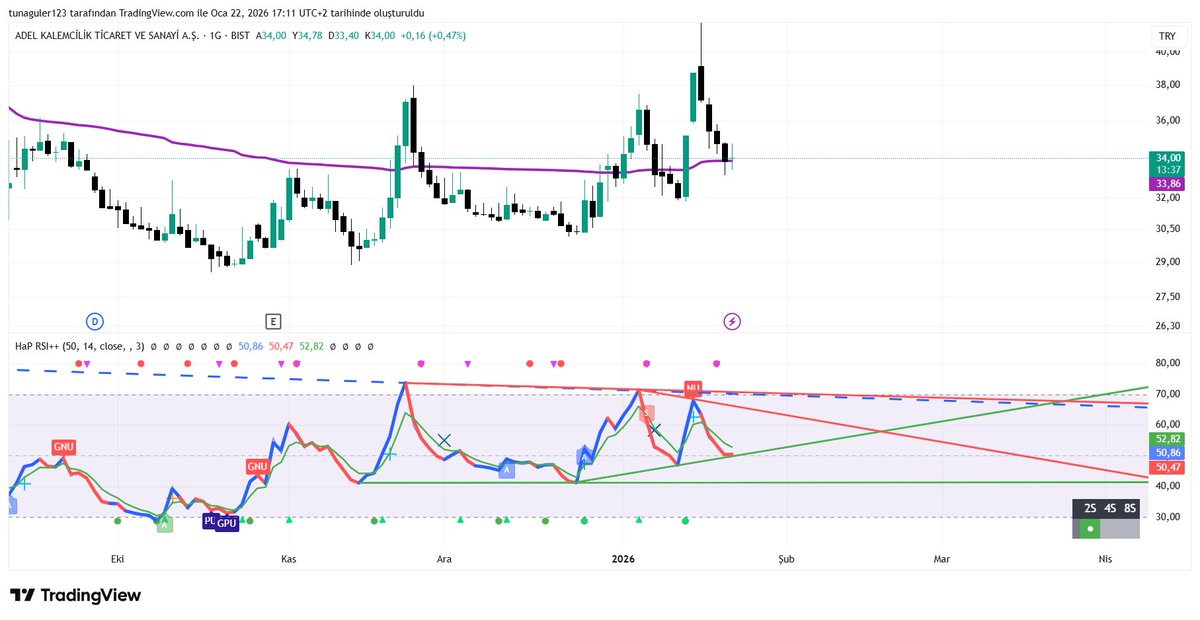This screenshot has height=620, width=1200.
Task: Click the 2S header in timeframe table
Action: [1090, 508]
